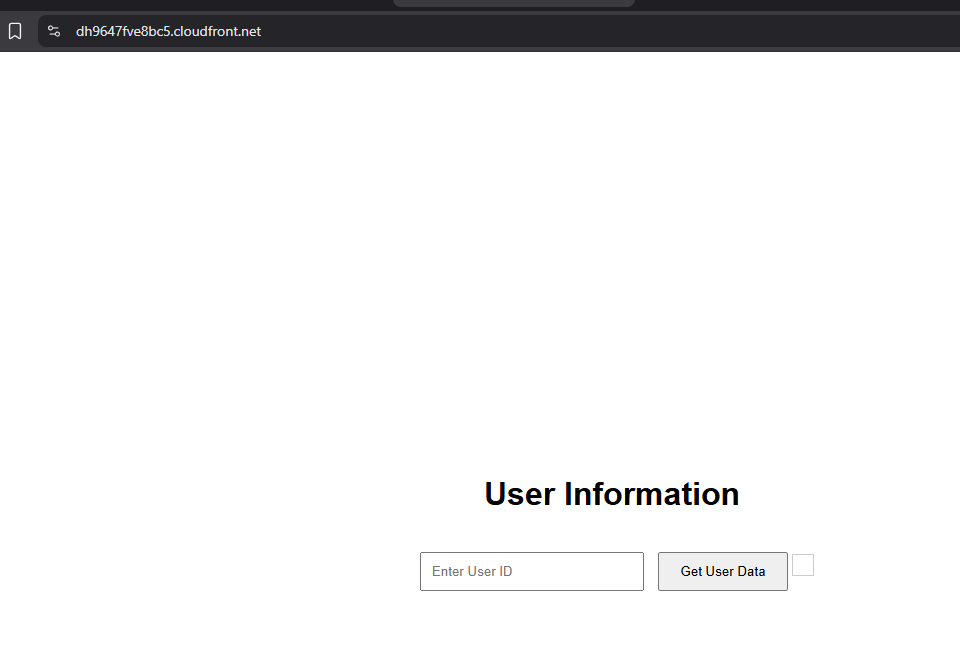Submit the user lookup with Get User Data
The width and height of the screenshot is (960, 654).
coord(722,571)
